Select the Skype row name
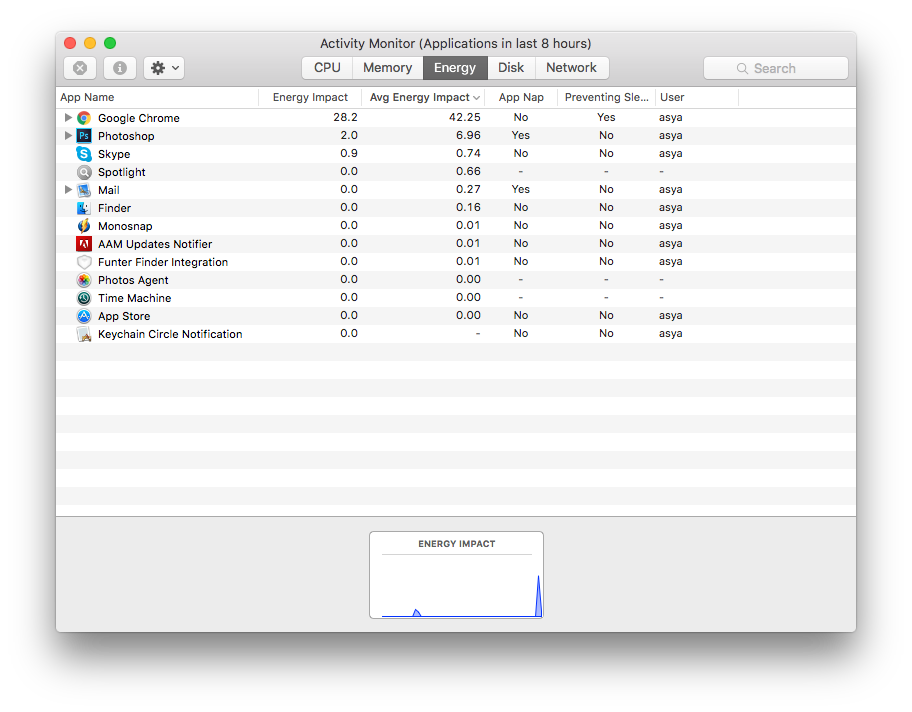 point(114,154)
